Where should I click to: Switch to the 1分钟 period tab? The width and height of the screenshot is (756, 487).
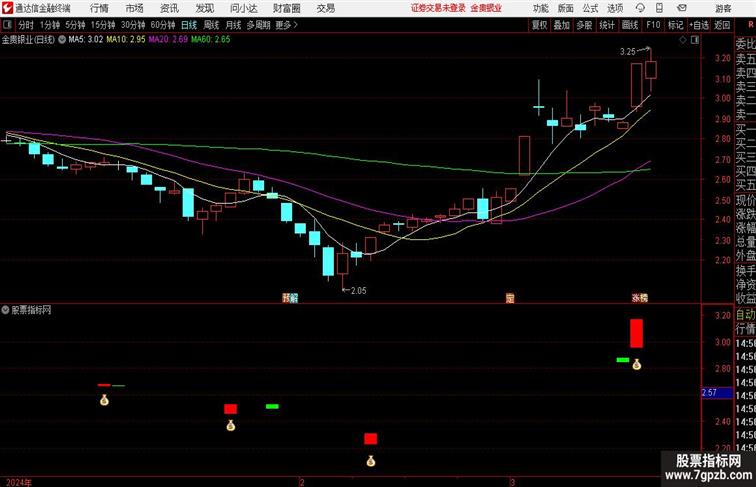50,25
